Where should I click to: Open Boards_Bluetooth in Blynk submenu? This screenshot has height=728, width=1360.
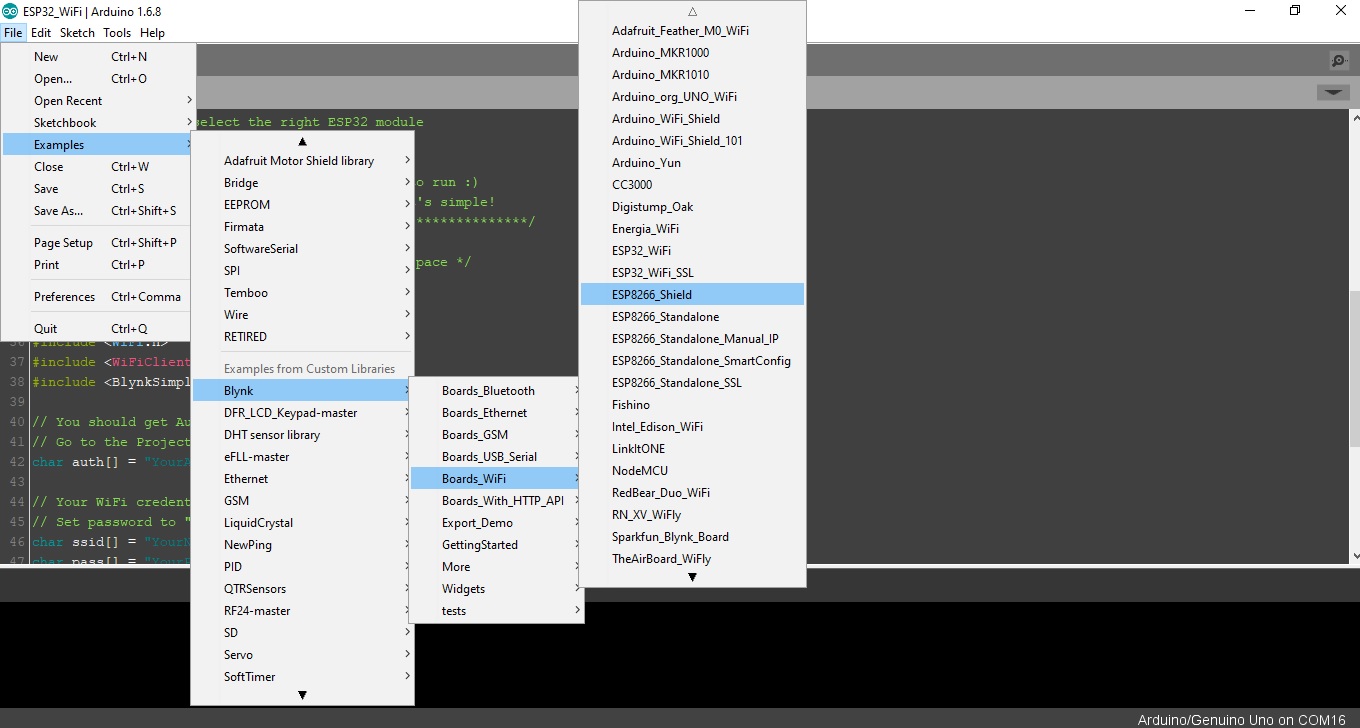(496, 391)
